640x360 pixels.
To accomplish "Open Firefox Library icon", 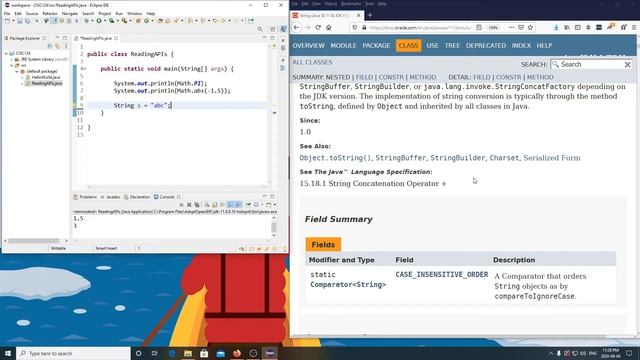I will pos(567,27).
